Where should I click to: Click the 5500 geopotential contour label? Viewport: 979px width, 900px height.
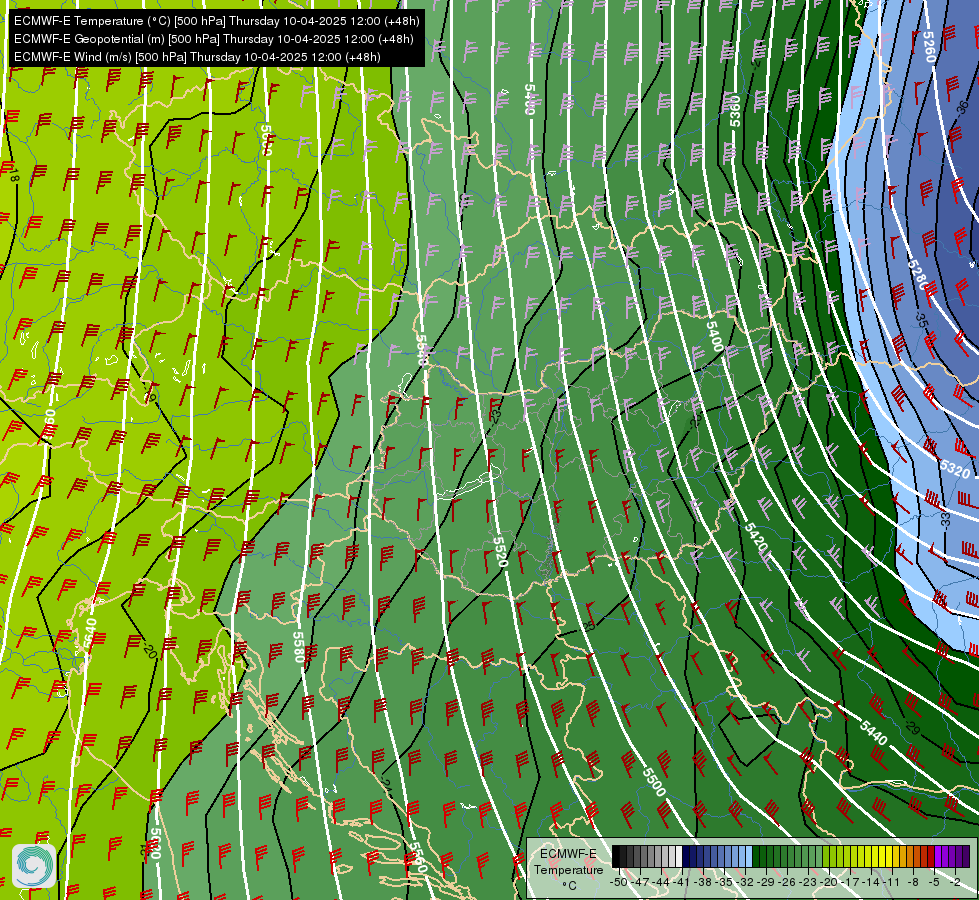[654, 782]
